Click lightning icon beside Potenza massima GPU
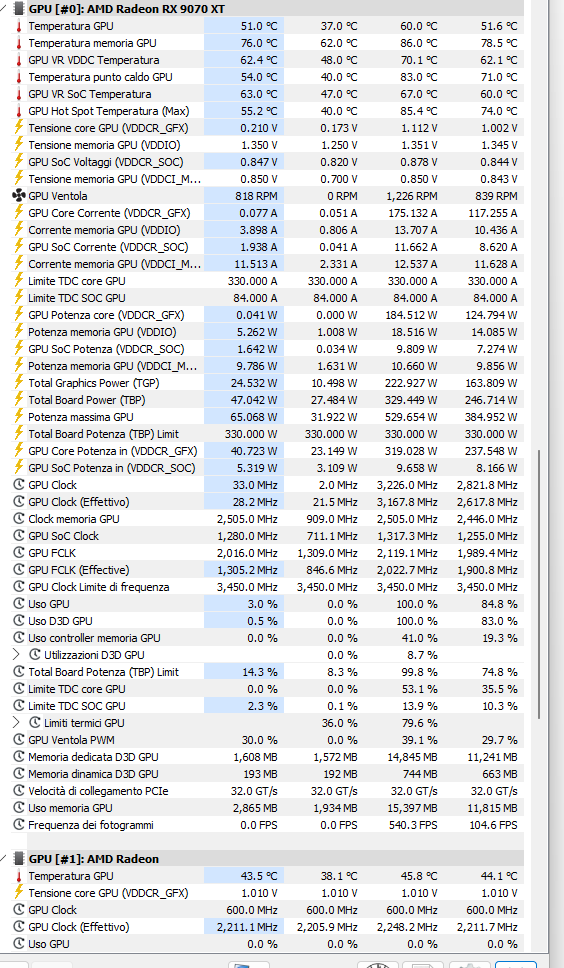 (19, 417)
